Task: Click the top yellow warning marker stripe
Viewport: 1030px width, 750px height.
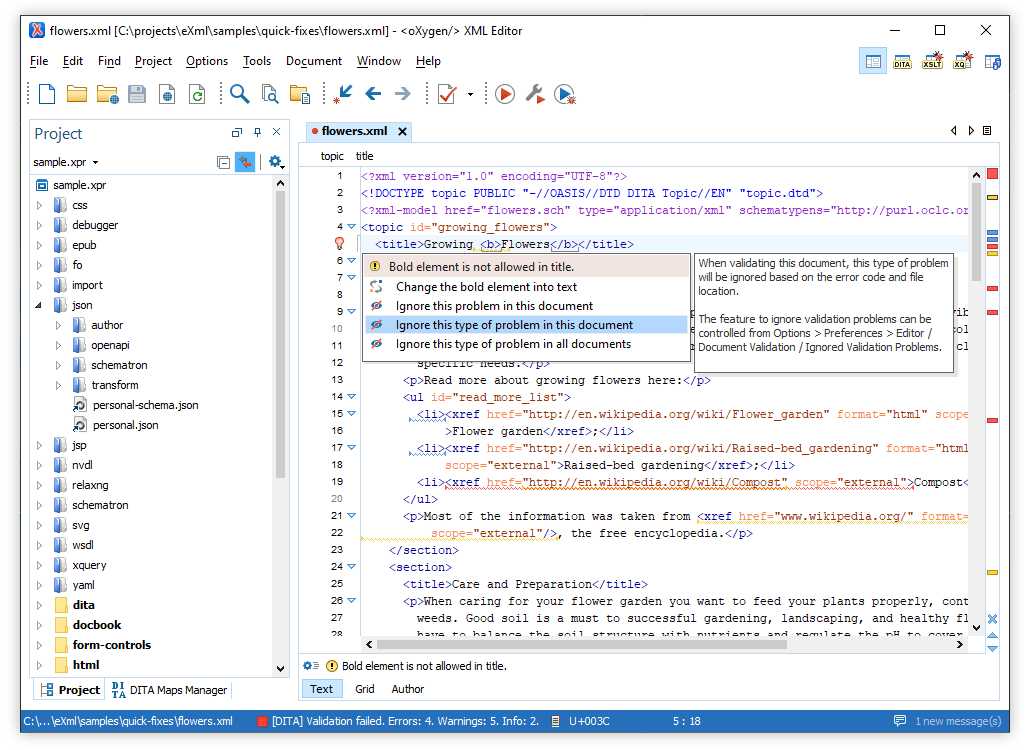Action: coord(993,197)
